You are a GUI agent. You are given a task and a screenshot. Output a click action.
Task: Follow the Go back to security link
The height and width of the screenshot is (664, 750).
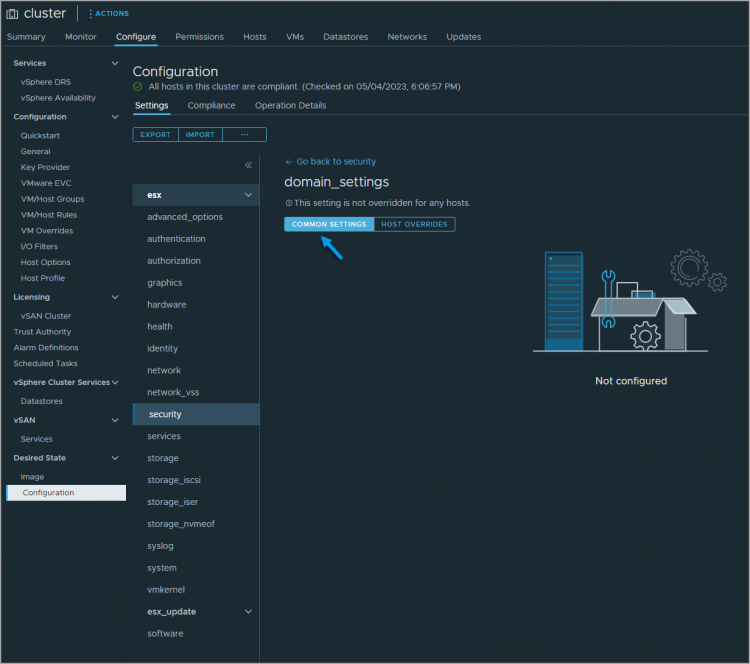331,162
